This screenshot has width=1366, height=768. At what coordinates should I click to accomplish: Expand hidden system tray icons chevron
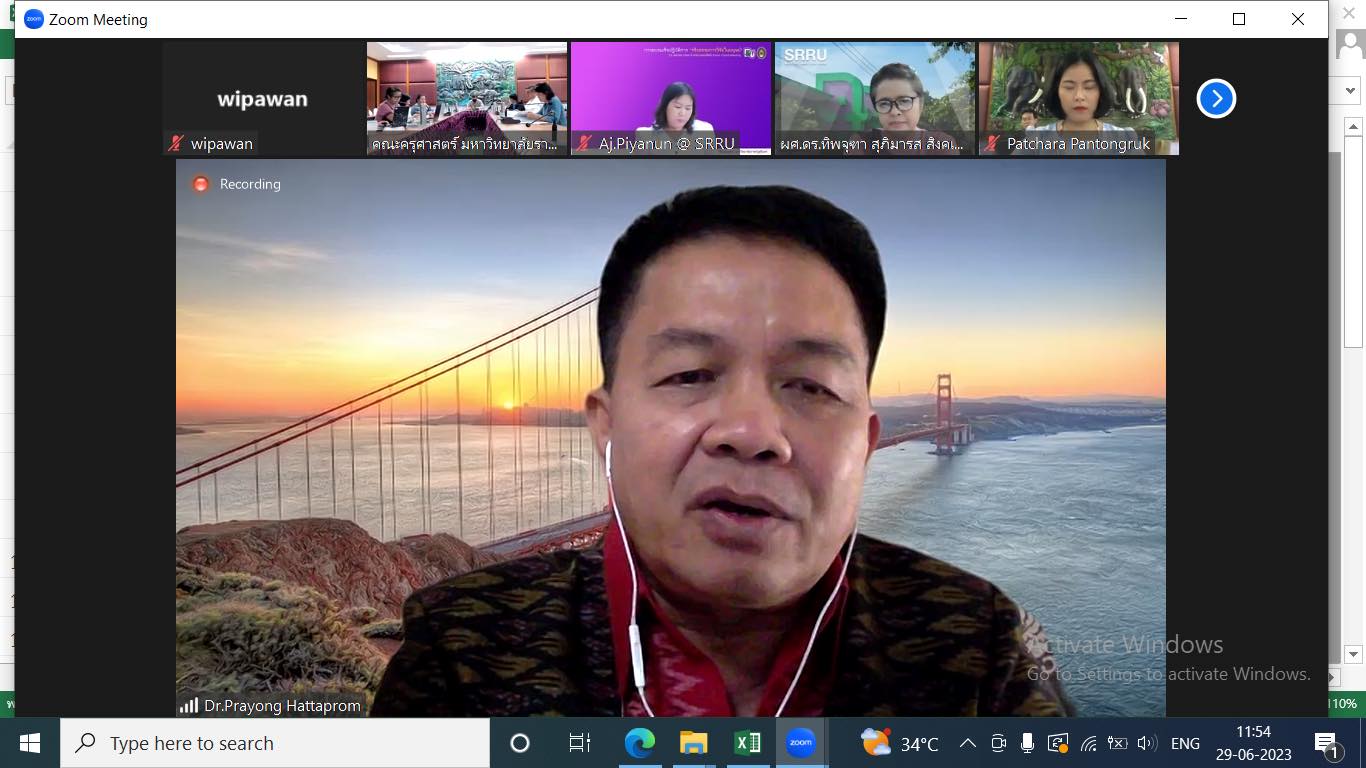click(967, 743)
